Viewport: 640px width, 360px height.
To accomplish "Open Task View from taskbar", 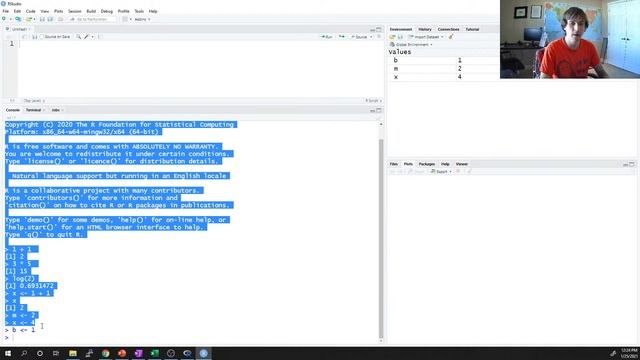I will click(56, 353).
